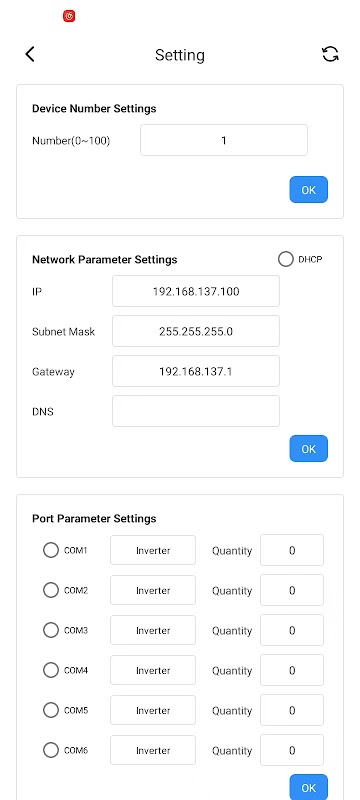This screenshot has height=800, width=360.
Task: Confirm Network Parameter Settings with OK
Action: pos(308,448)
